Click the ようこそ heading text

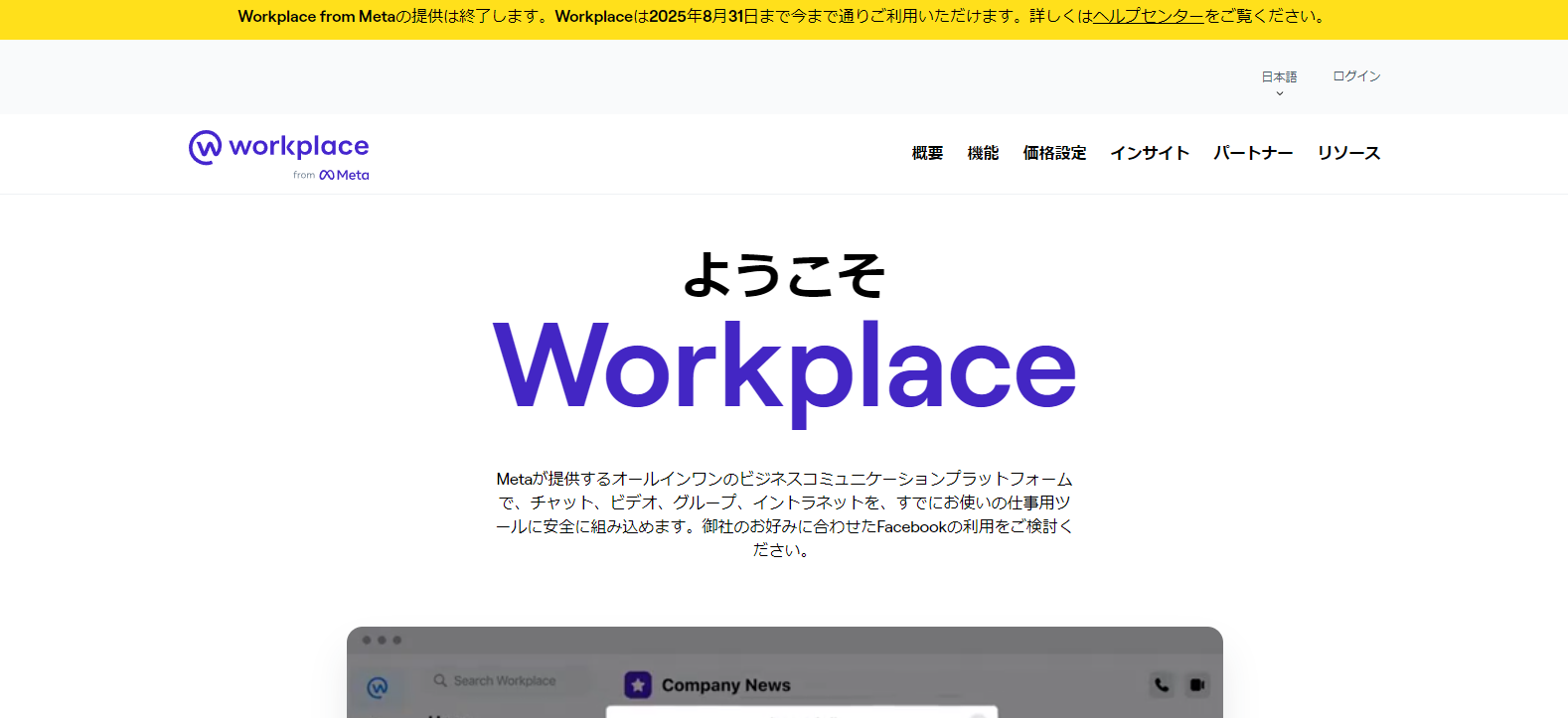coord(784,275)
